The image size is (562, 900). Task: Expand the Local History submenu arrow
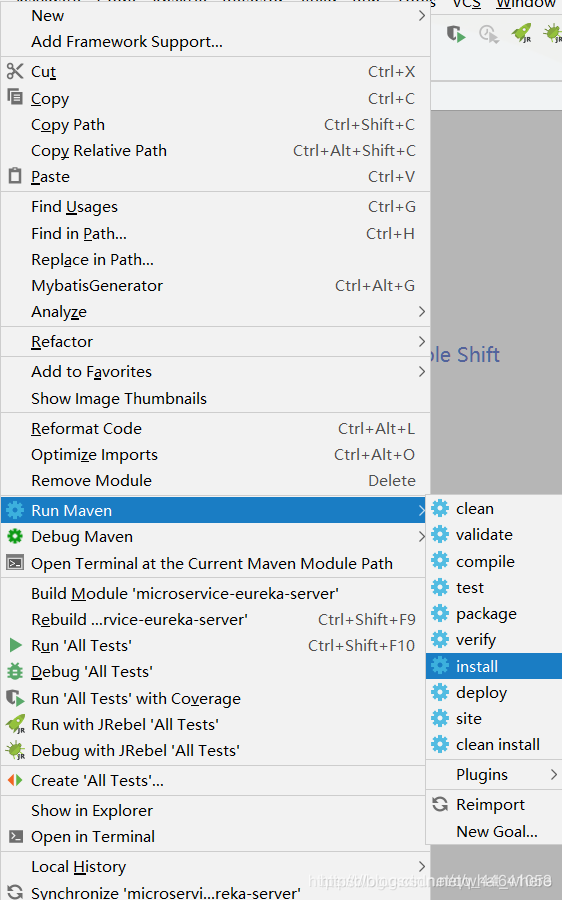pos(422,866)
